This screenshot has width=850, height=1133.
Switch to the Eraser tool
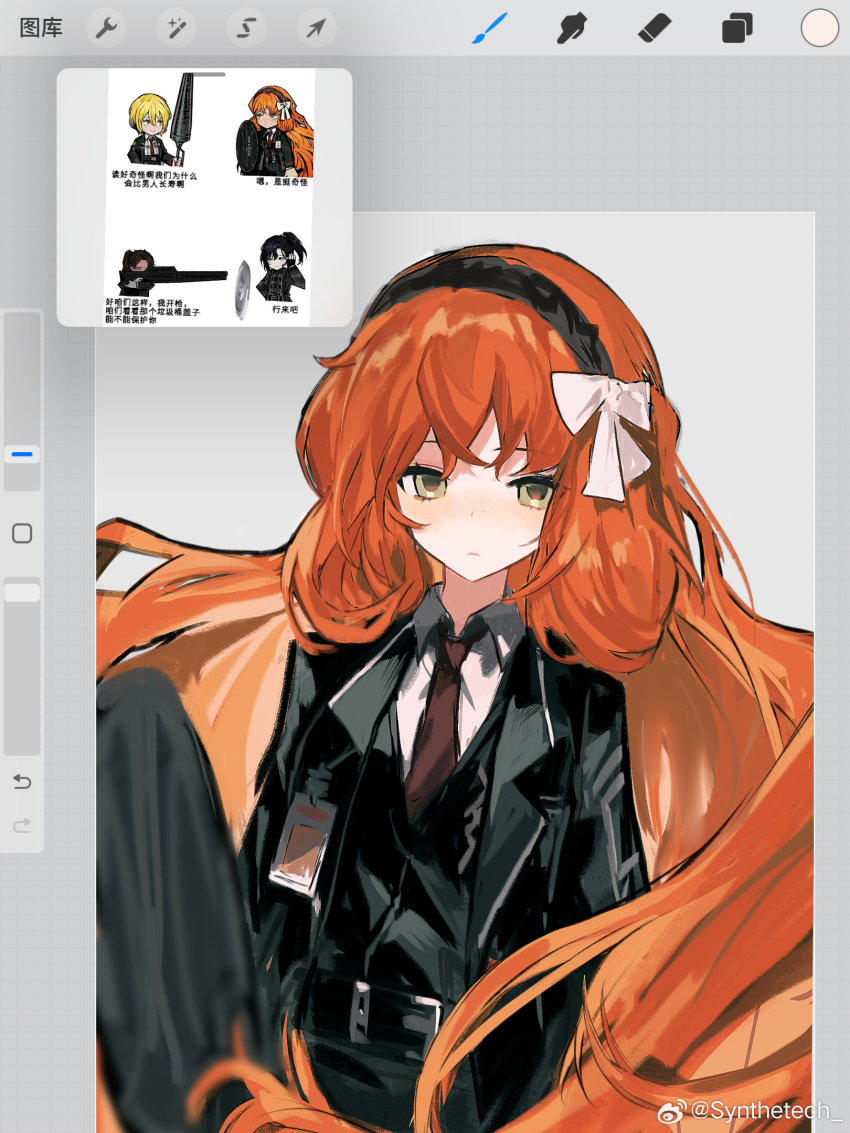[652, 28]
